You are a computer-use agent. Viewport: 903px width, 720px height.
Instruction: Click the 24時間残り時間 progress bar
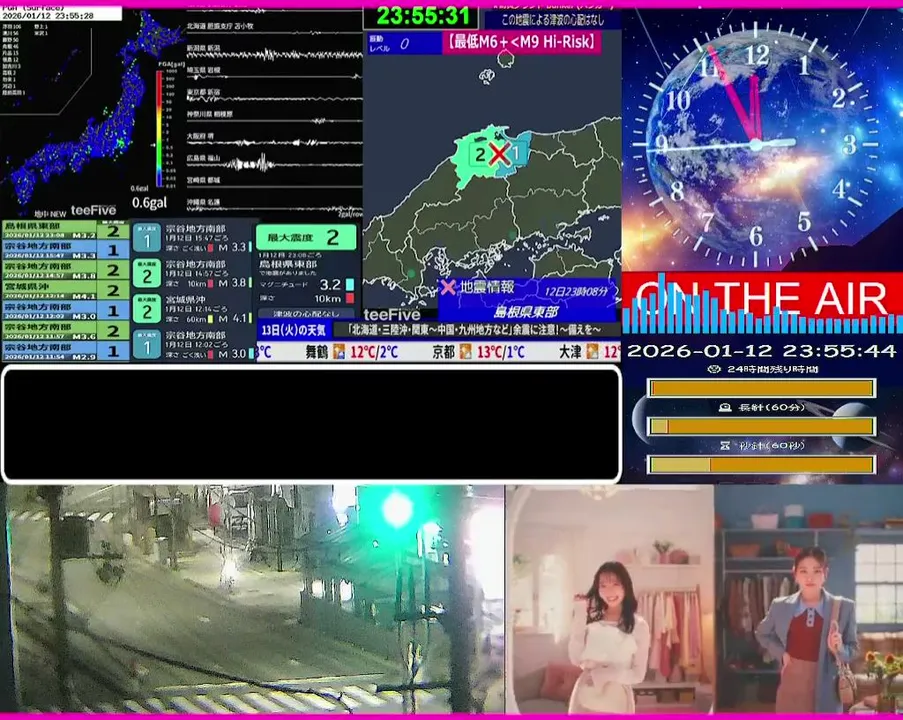(x=762, y=388)
